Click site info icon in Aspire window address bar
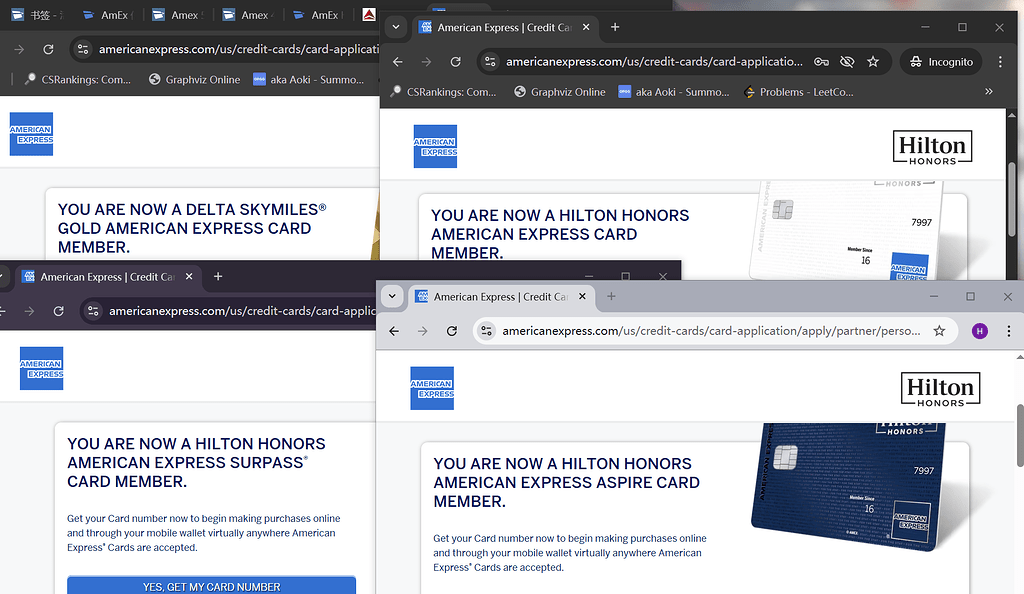 point(486,331)
